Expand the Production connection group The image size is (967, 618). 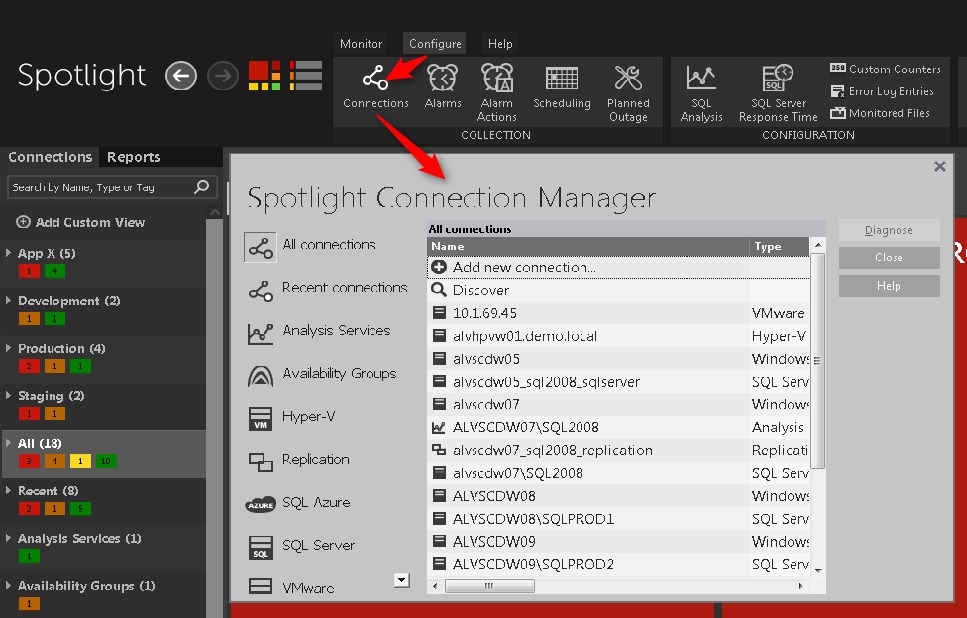point(9,349)
